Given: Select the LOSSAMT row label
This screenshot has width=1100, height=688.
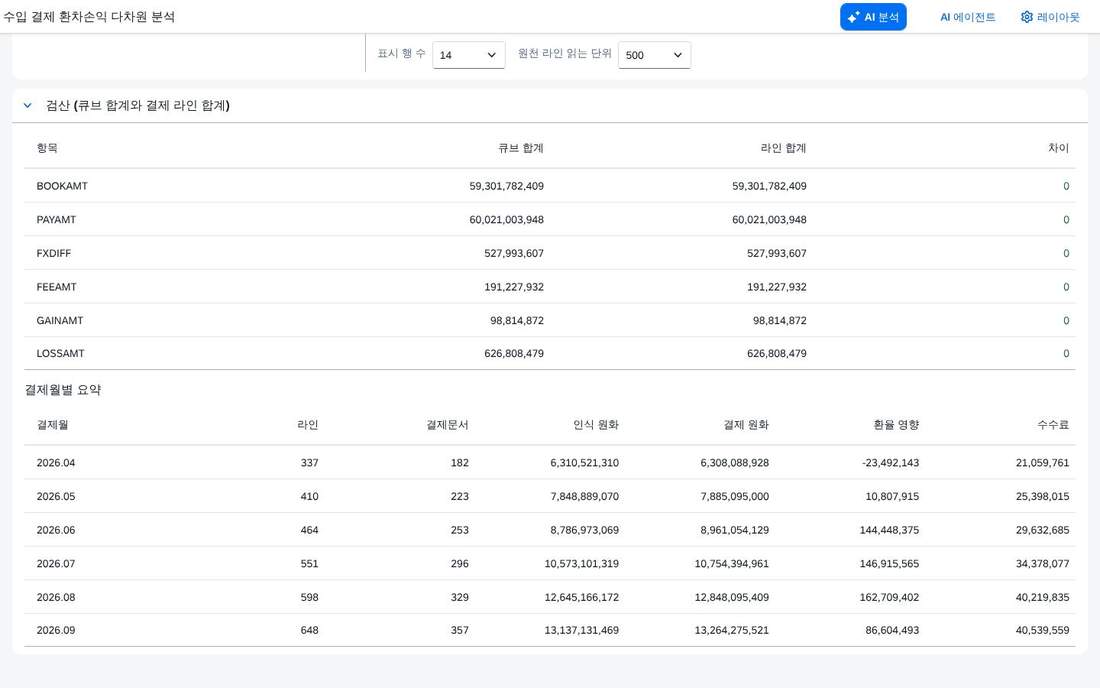Looking at the screenshot, I should click(x=60, y=353).
